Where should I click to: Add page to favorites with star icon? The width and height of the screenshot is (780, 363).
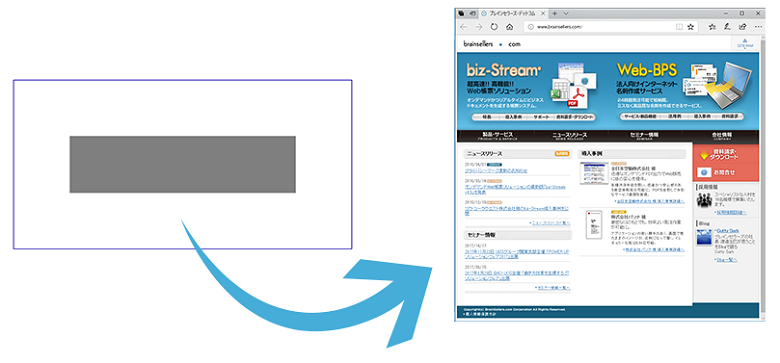pos(690,27)
